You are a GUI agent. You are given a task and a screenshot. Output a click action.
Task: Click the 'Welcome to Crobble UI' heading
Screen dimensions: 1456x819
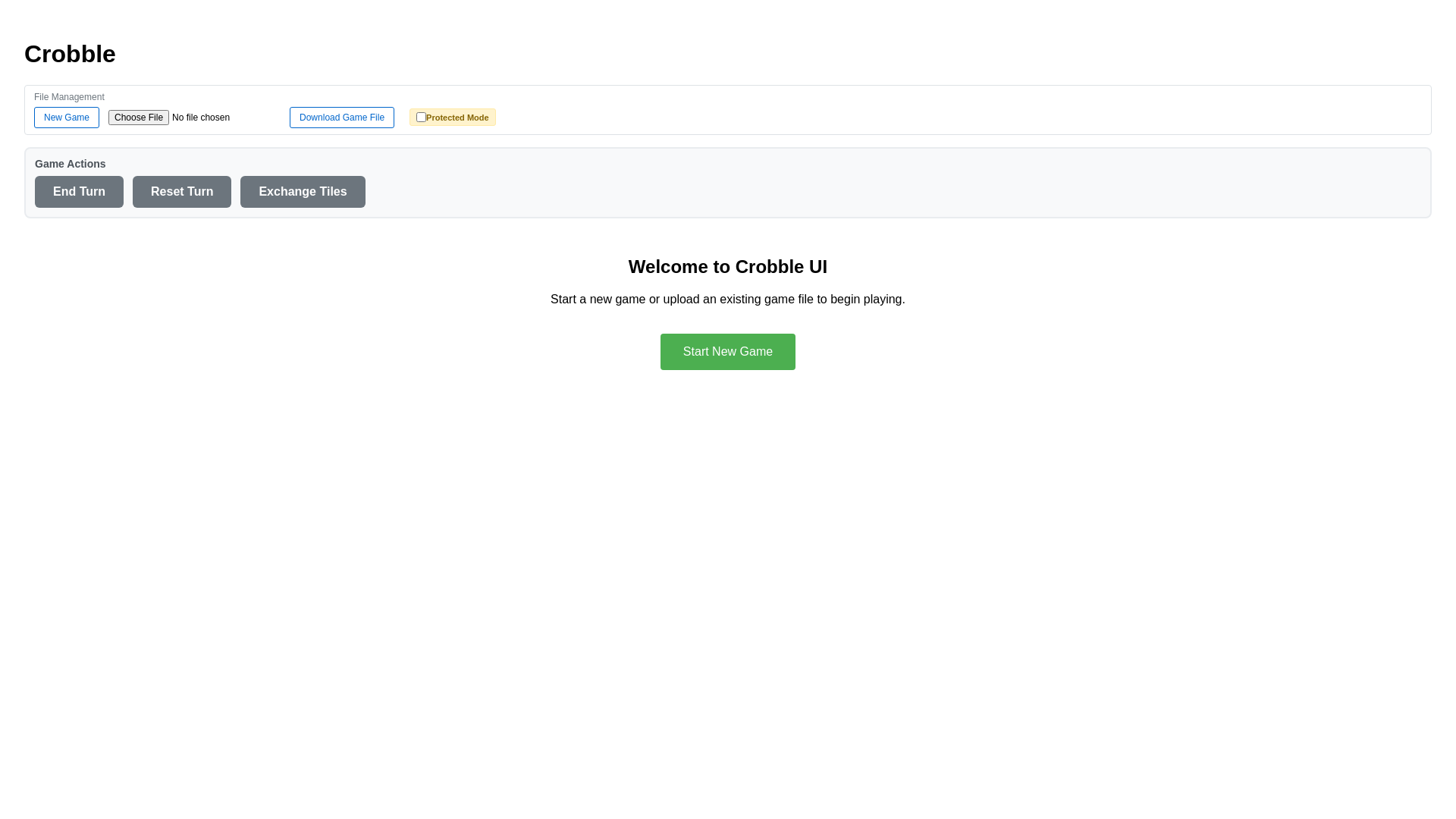click(x=728, y=267)
